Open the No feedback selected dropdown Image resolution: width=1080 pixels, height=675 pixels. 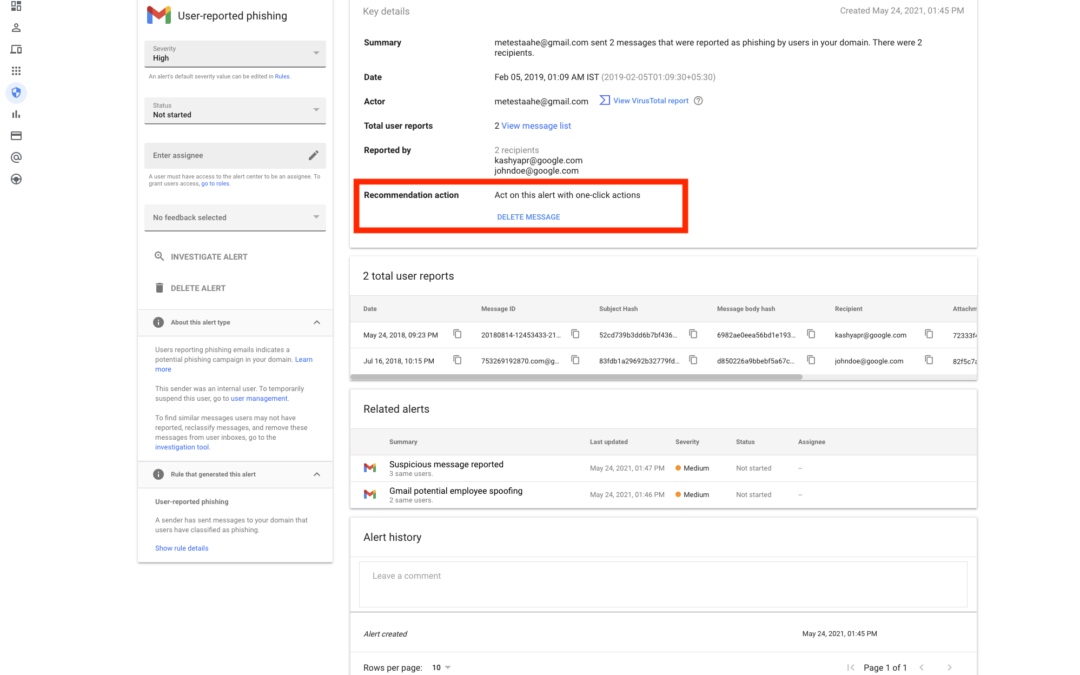(235, 218)
